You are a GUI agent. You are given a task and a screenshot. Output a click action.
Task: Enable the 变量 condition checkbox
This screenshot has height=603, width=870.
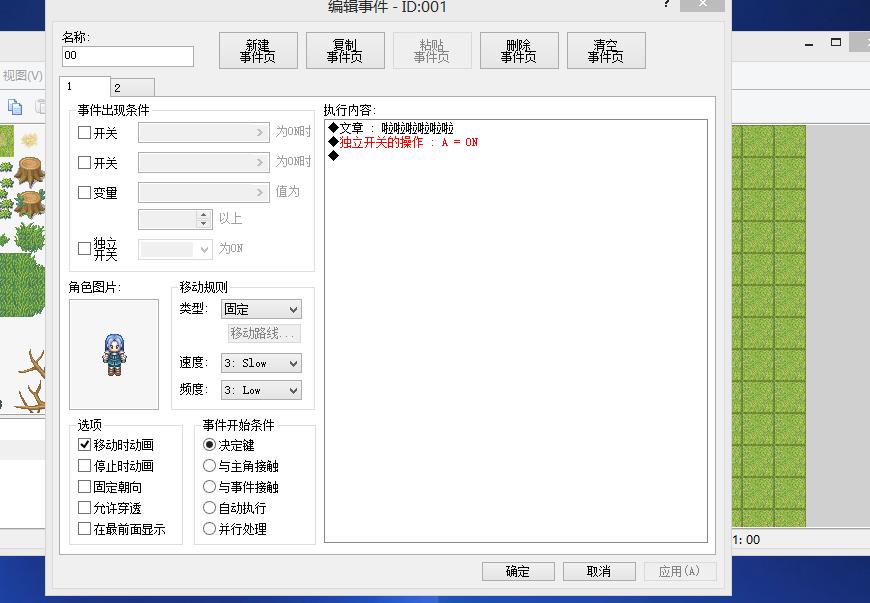pos(84,192)
